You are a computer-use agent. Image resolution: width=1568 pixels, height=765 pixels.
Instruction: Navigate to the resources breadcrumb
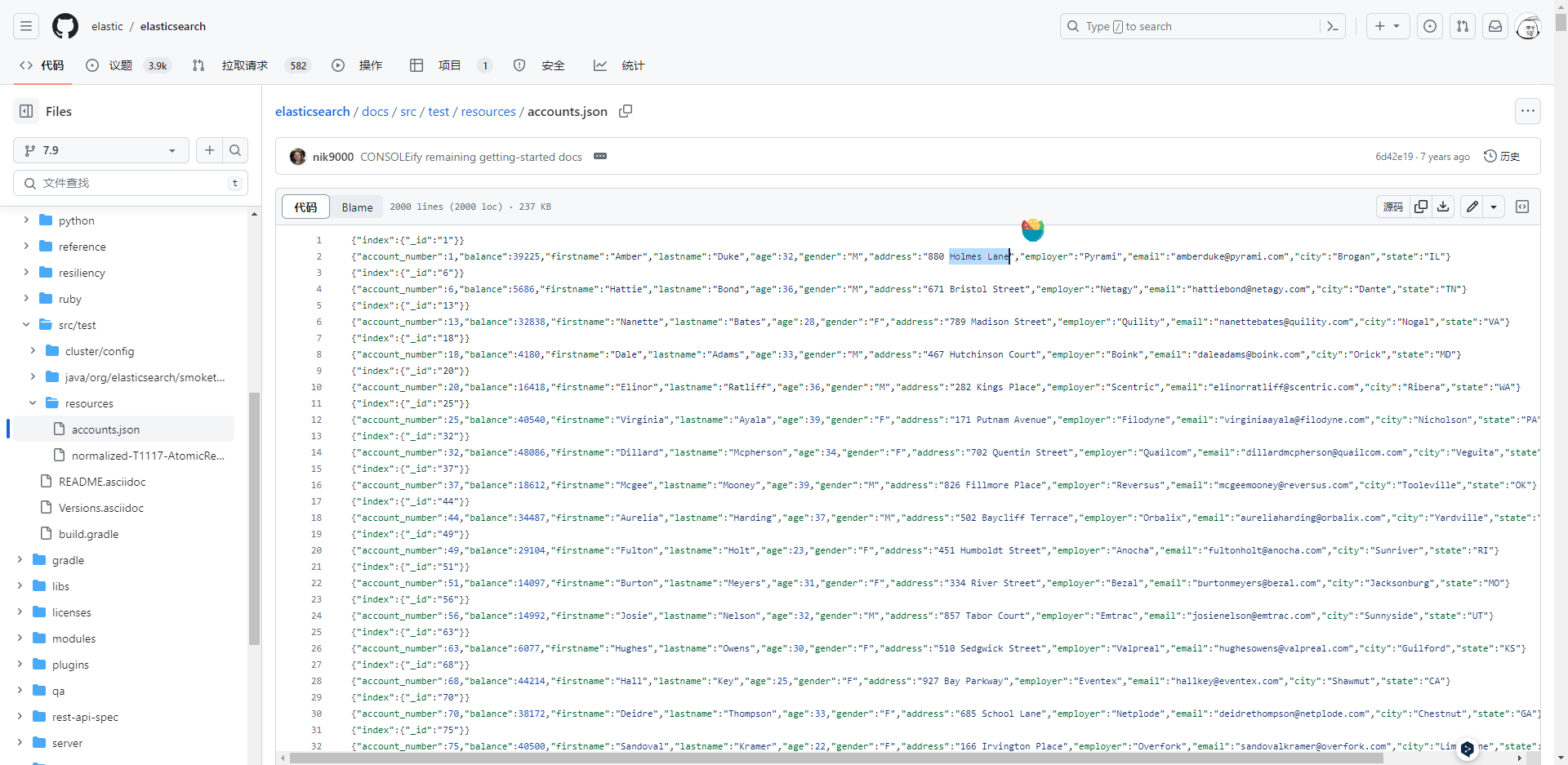[488, 111]
